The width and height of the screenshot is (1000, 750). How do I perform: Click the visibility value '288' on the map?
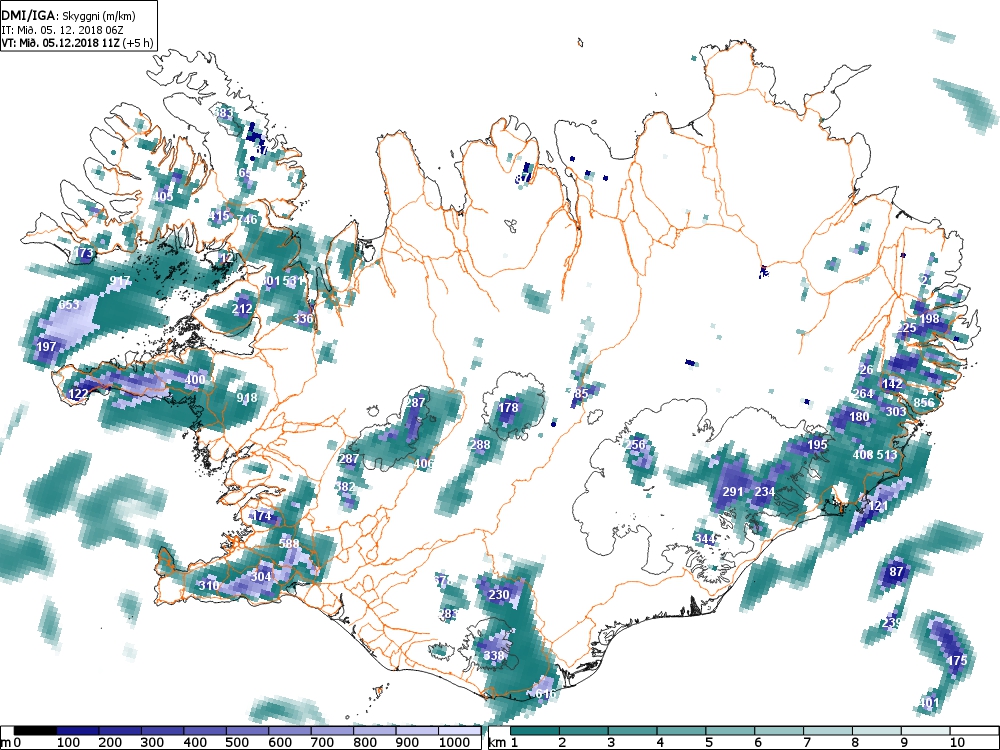[x=480, y=445]
